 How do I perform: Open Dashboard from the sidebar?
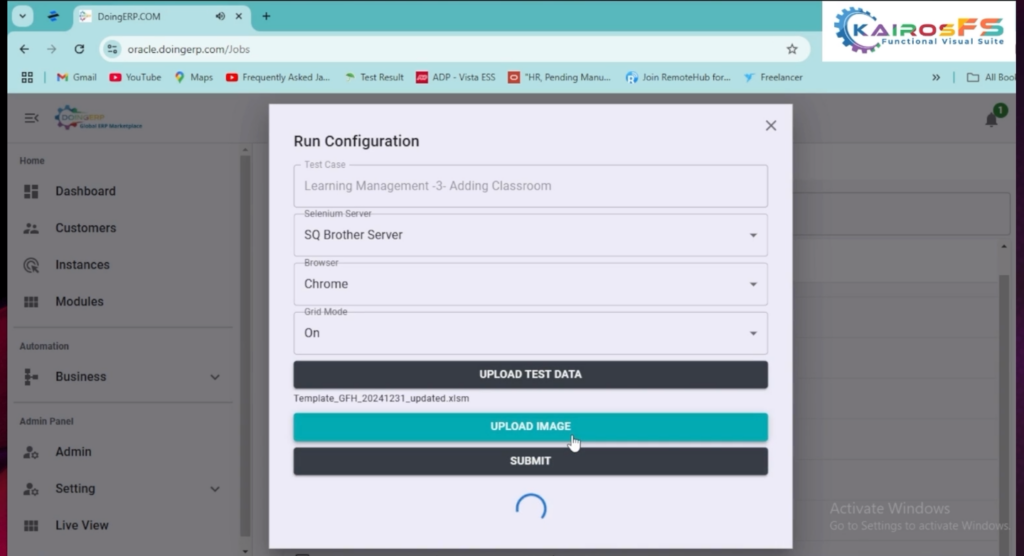85,191
